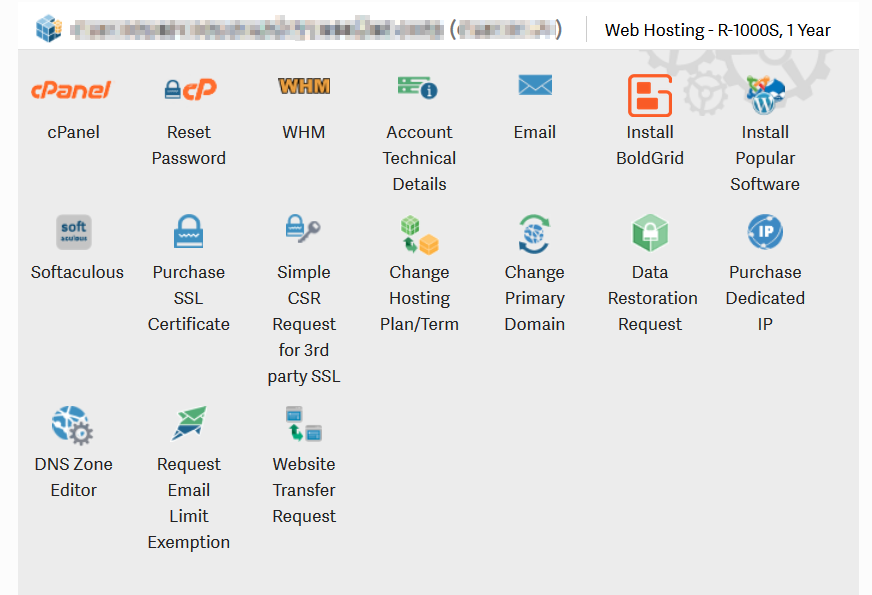The height and width of the screenshot is (595, 872).
Task: Click the "Website Transfer Request" text link
Action: [304, 490]
